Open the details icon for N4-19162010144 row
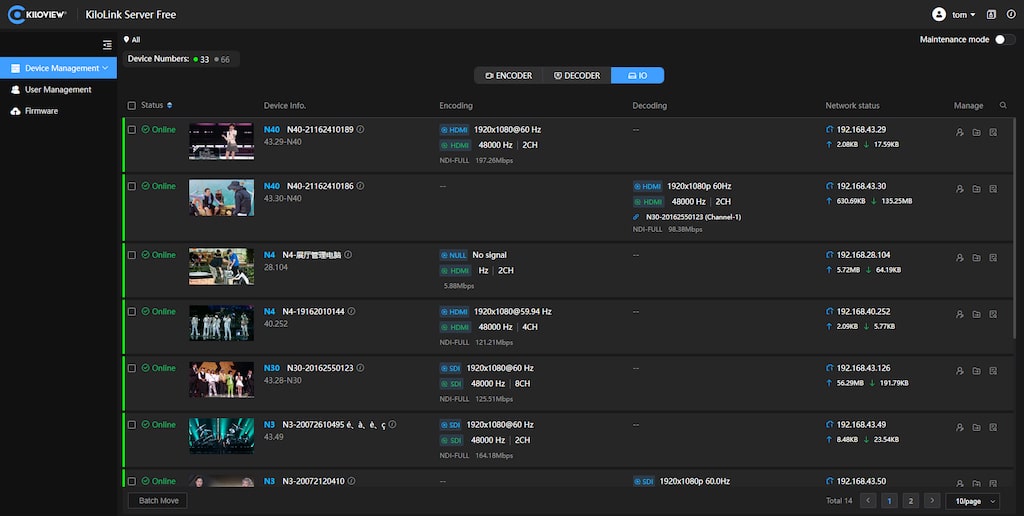Screen dimensions: 1024x516 [993, 314]
